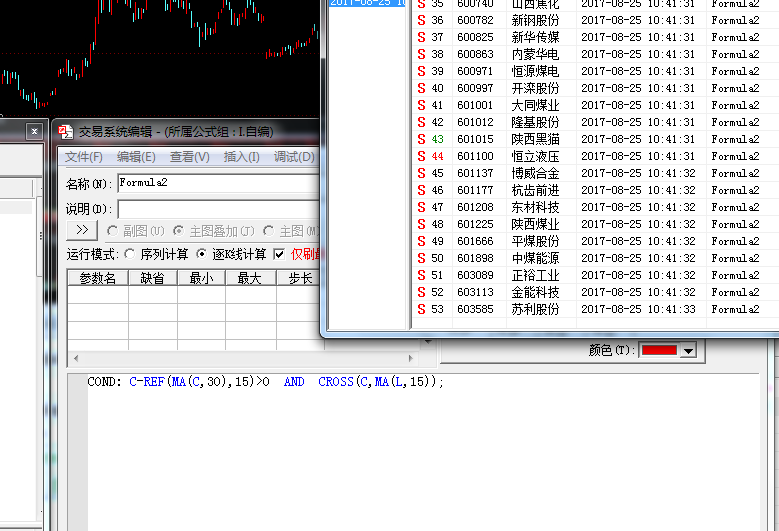Select the 主图 radio button
779x531 pixels.
(x=269, y=231)
